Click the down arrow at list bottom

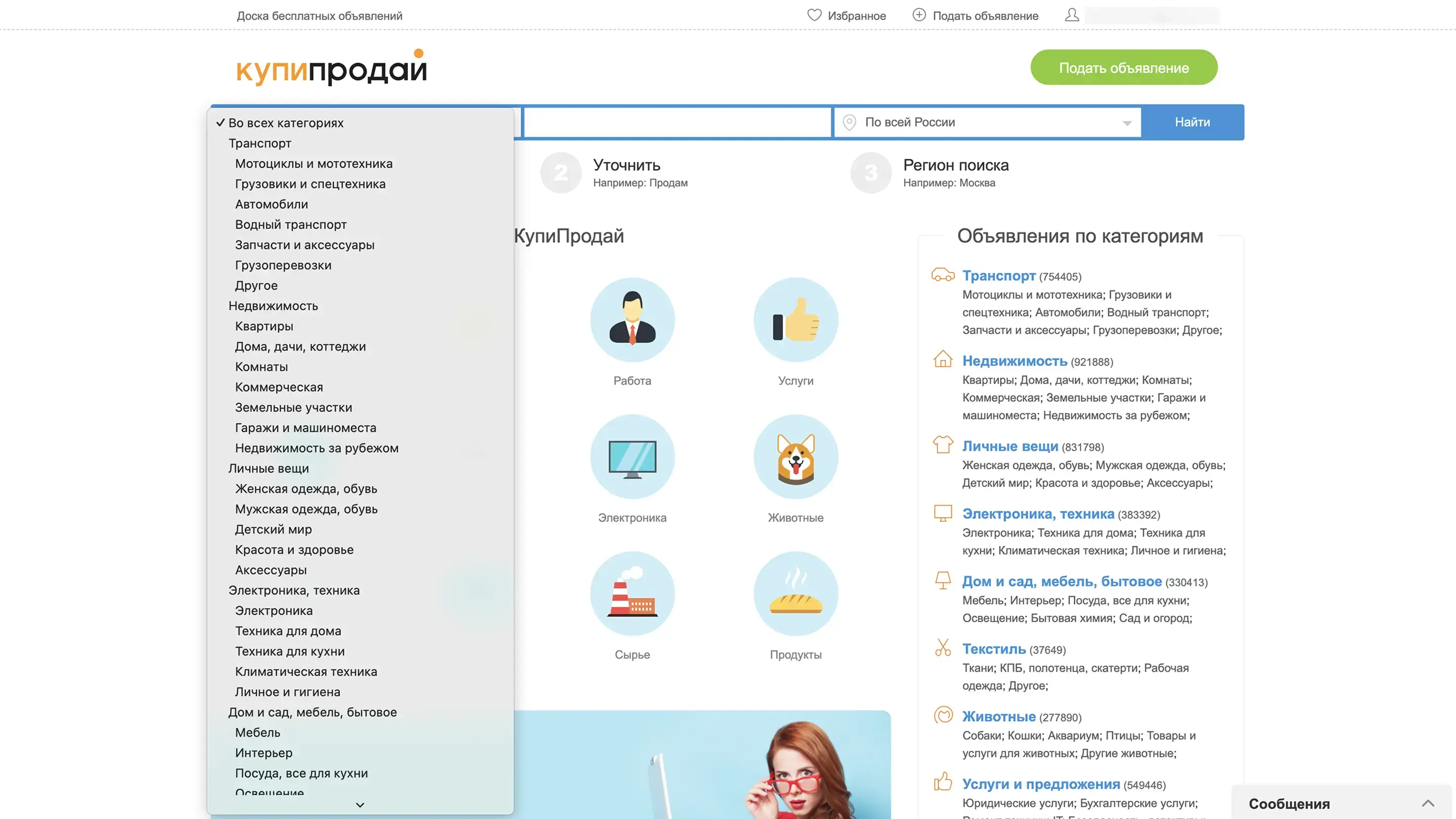(360, 804)
